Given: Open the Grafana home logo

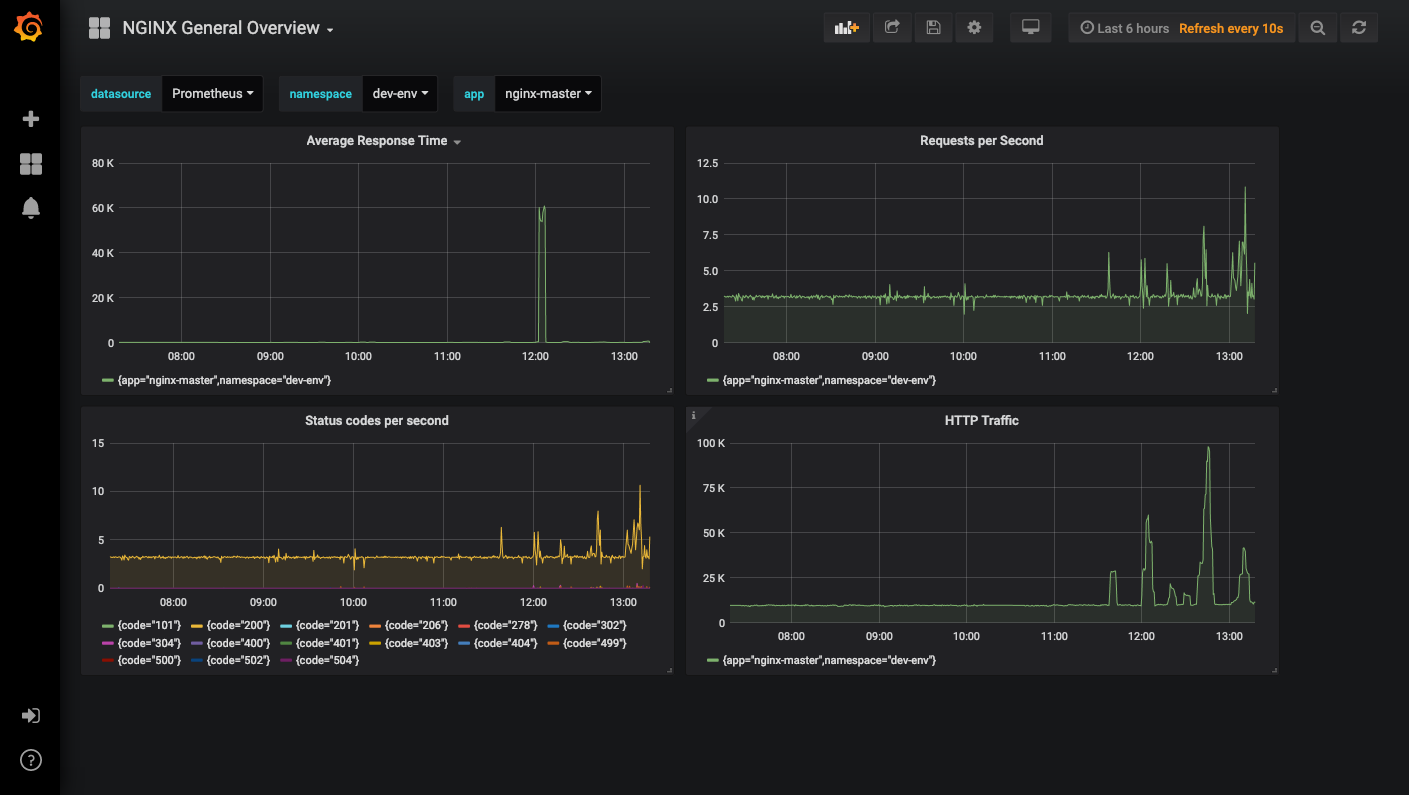Looking at the screenshot, I should pos(29,28).
